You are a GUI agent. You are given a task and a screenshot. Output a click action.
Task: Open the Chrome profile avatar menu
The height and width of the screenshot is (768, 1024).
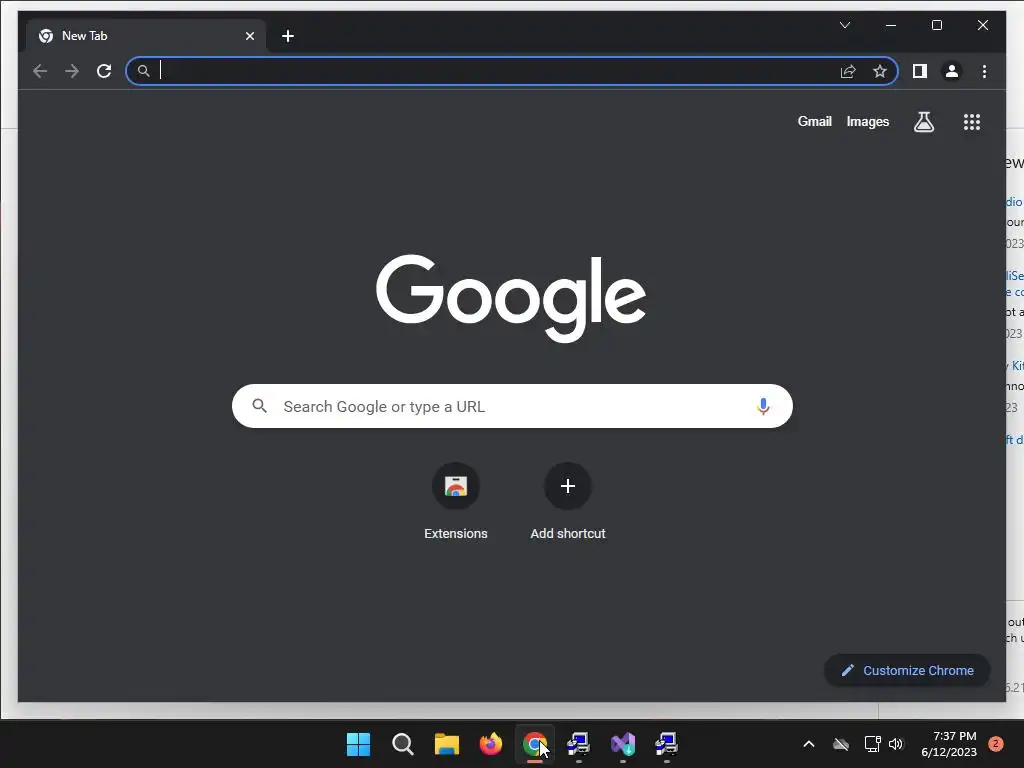(x=952, y=71)
